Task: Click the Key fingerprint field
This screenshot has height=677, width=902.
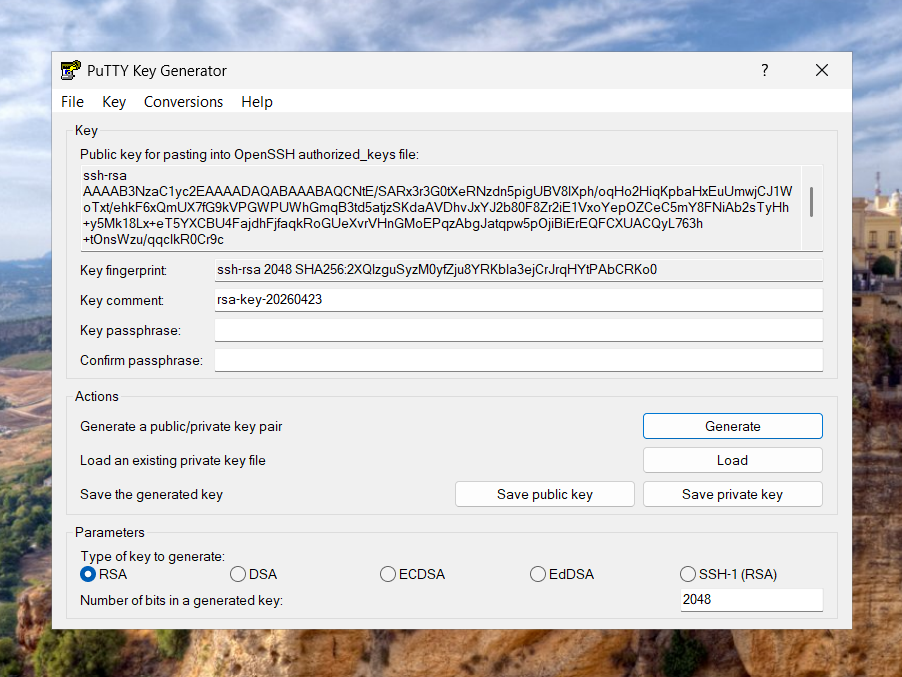Action: click(x=519, y=270)
